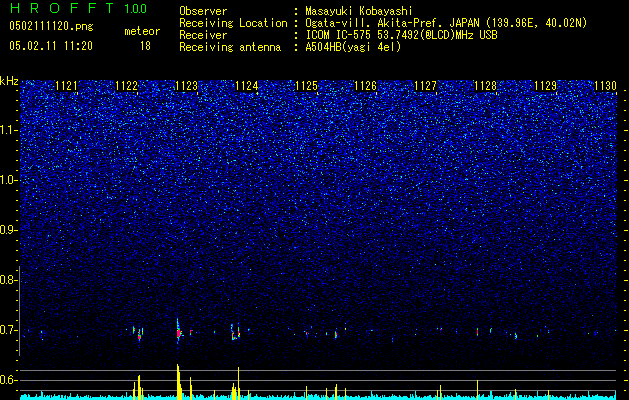Click the 1125 time marker

click(306, 86)
